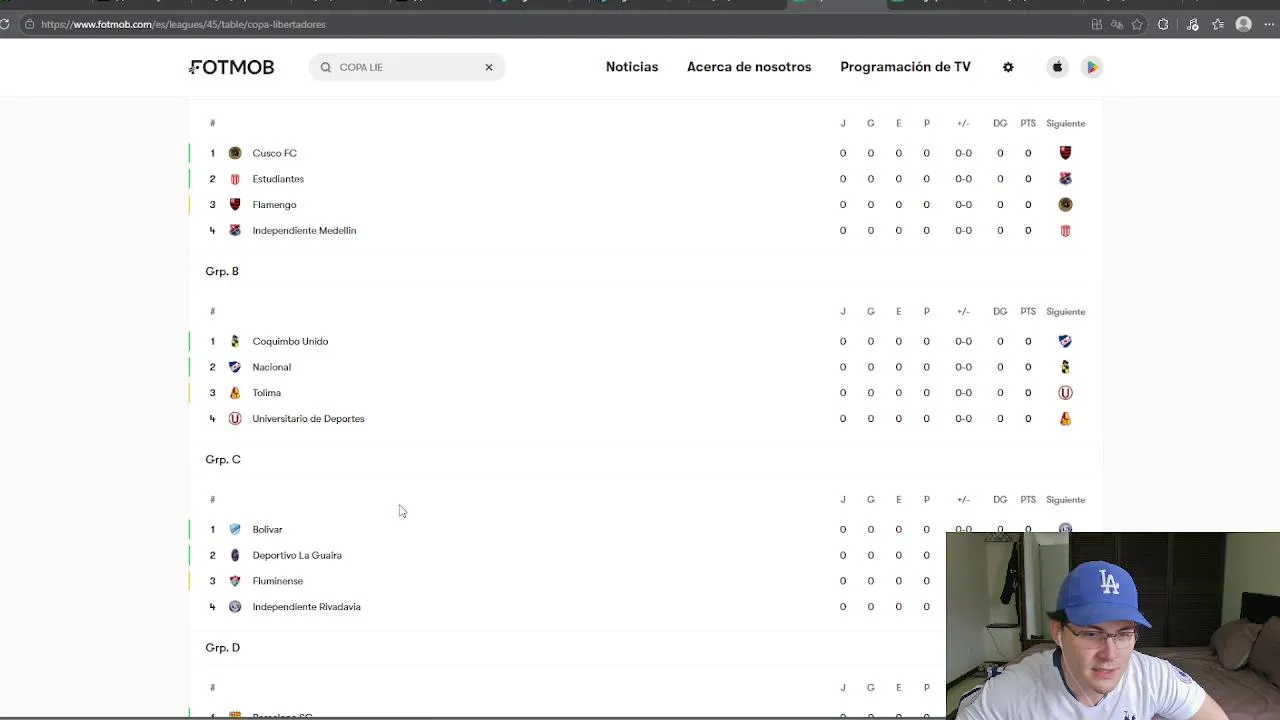This screenshot has width=1280, height=720.
Task: Open next opponent crest in Tolima row
Action: pyautogui.click(x=1065, y=393)
